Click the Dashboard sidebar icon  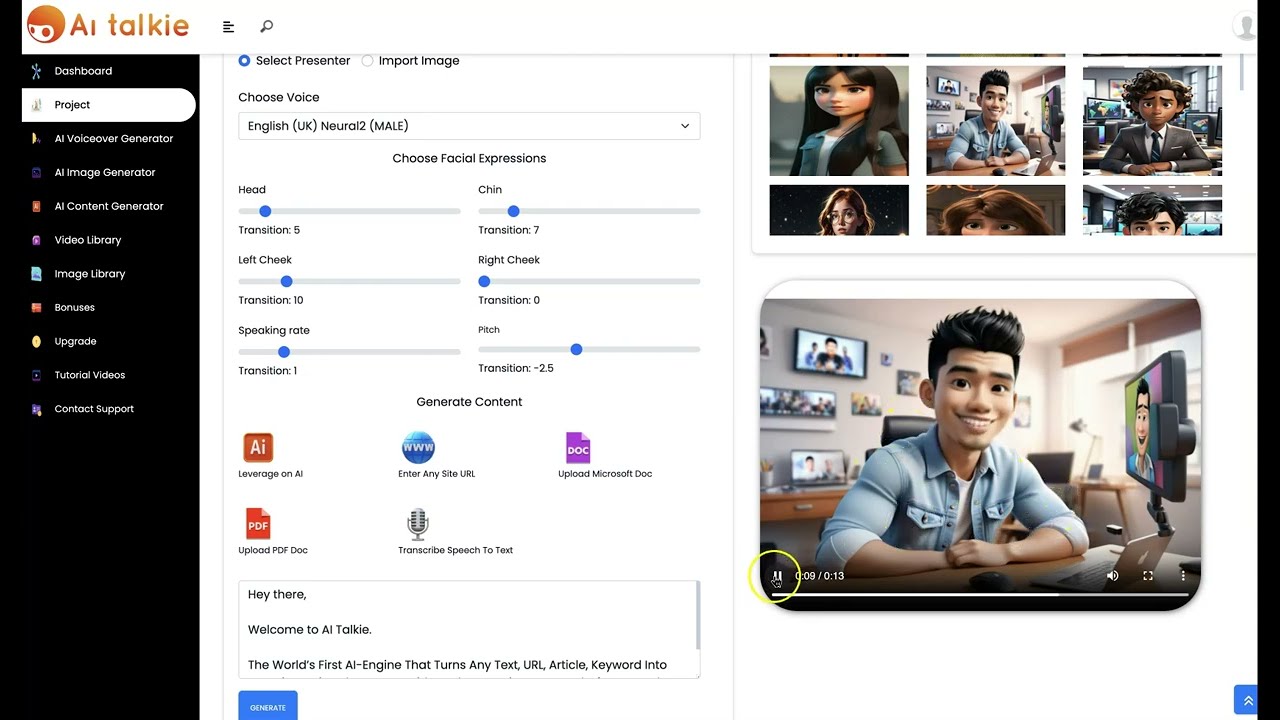36,71
